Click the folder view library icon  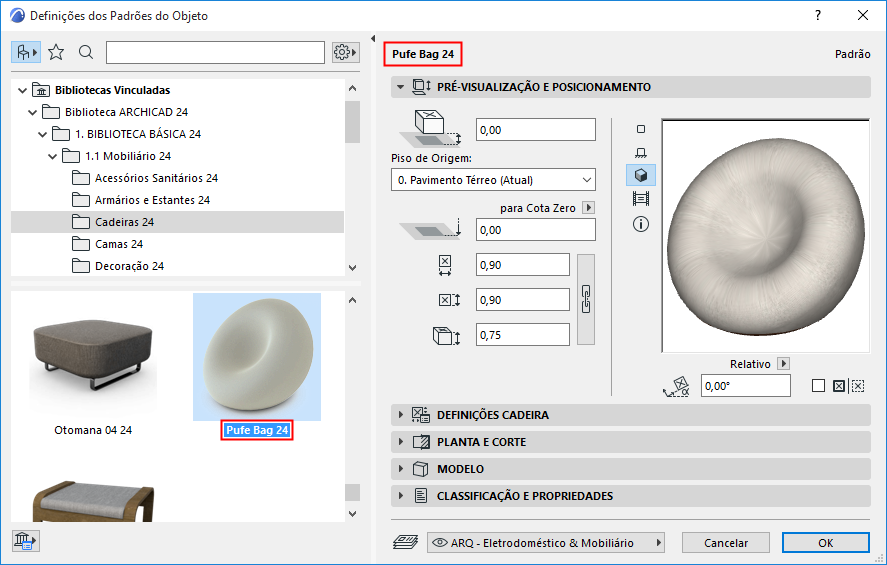click(26, 53)
